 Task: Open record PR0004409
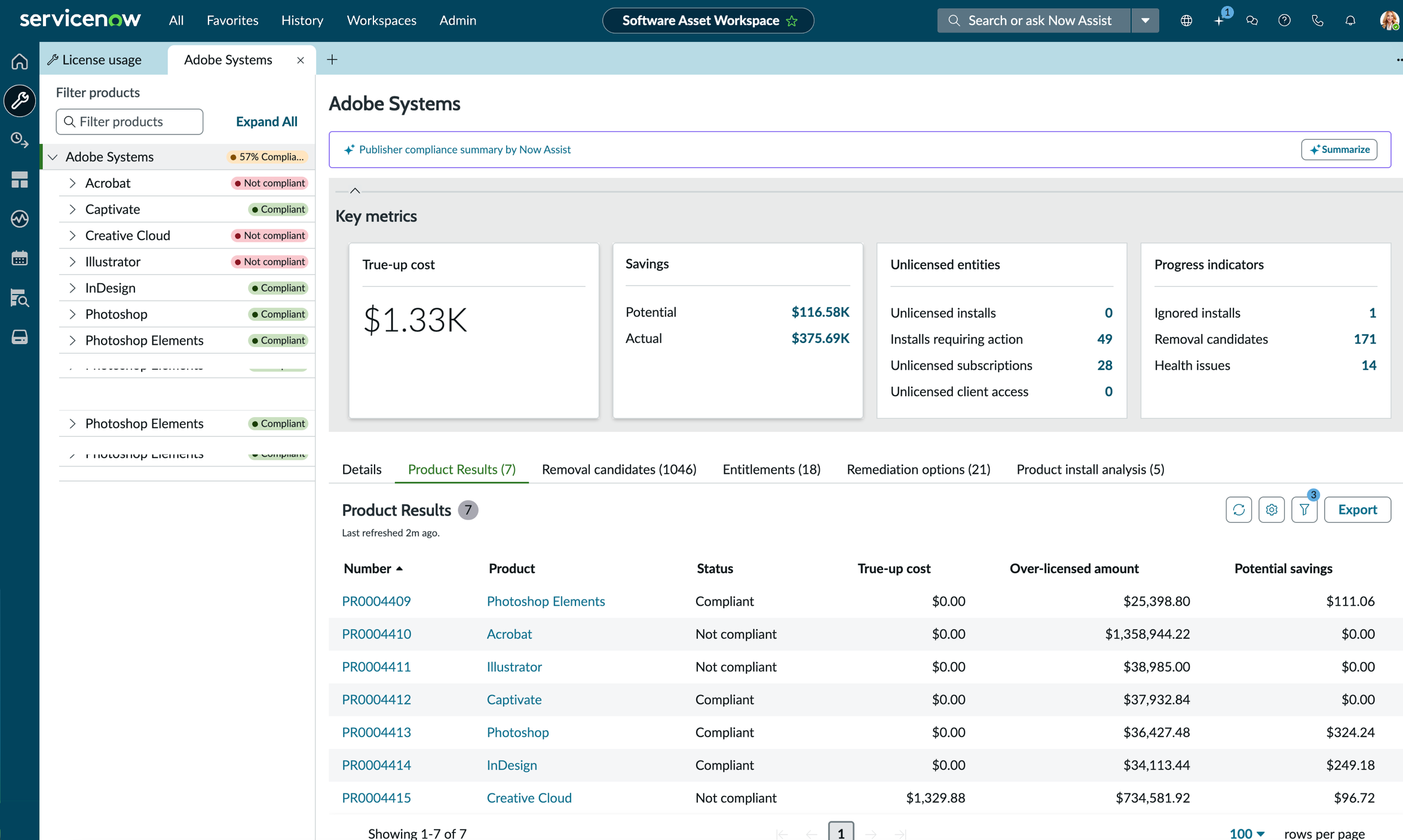pyautogui.click(x=376, y=601)
